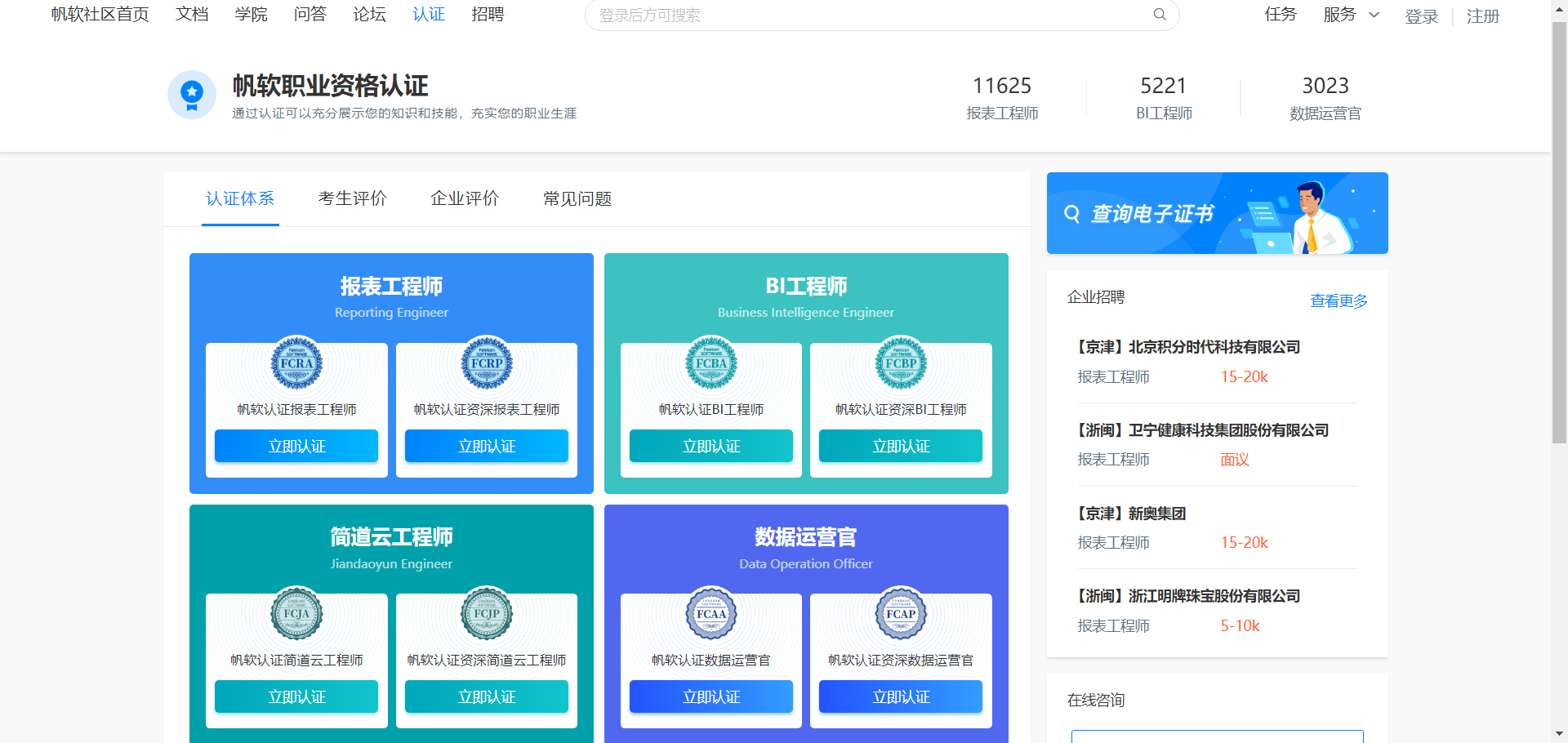Click 立即认证 under 帆软认证BI工程师
The image size is (1568, 743).
pos(710,446)
